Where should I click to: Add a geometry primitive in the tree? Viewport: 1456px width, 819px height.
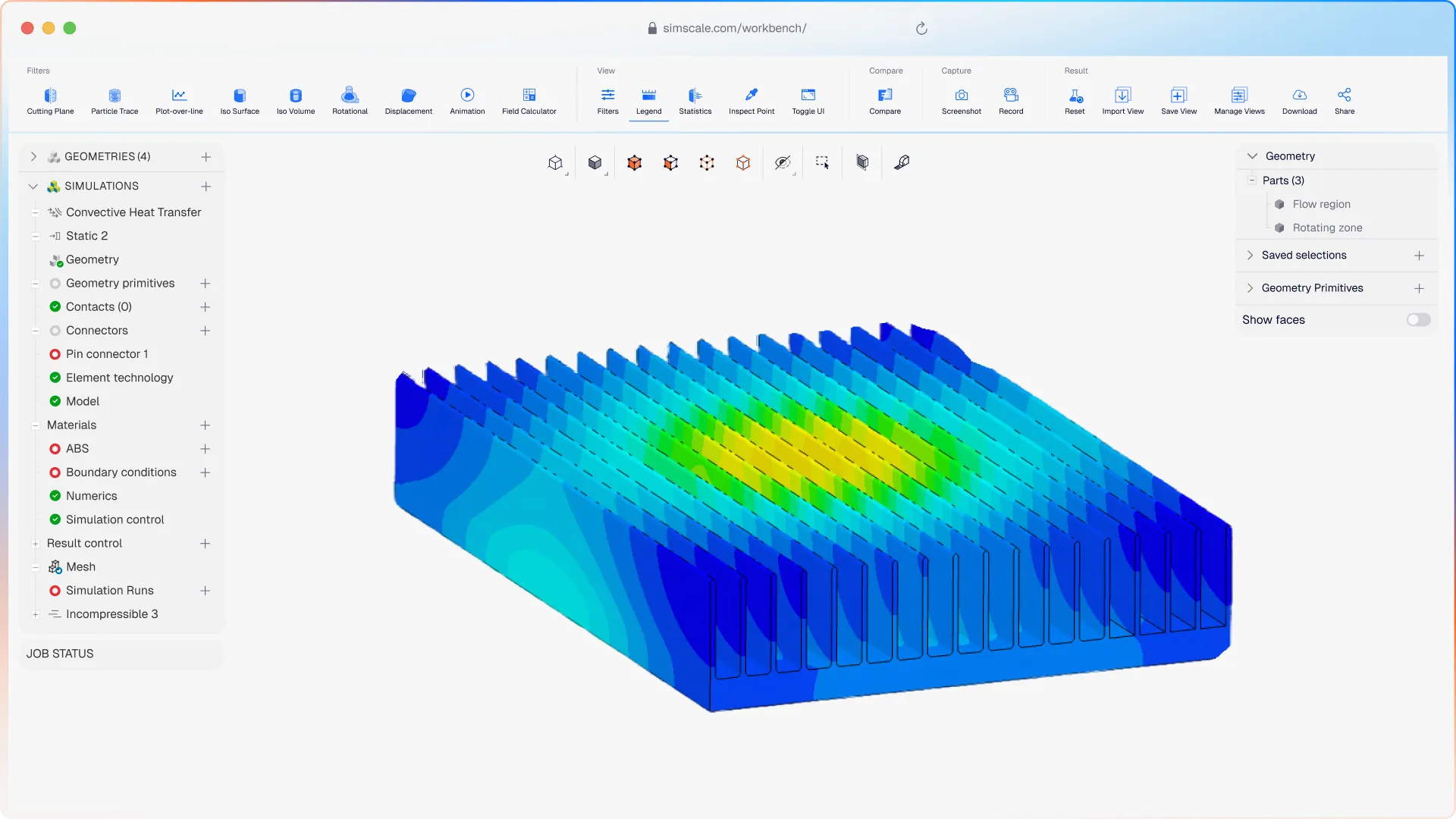tap(205, 284)
